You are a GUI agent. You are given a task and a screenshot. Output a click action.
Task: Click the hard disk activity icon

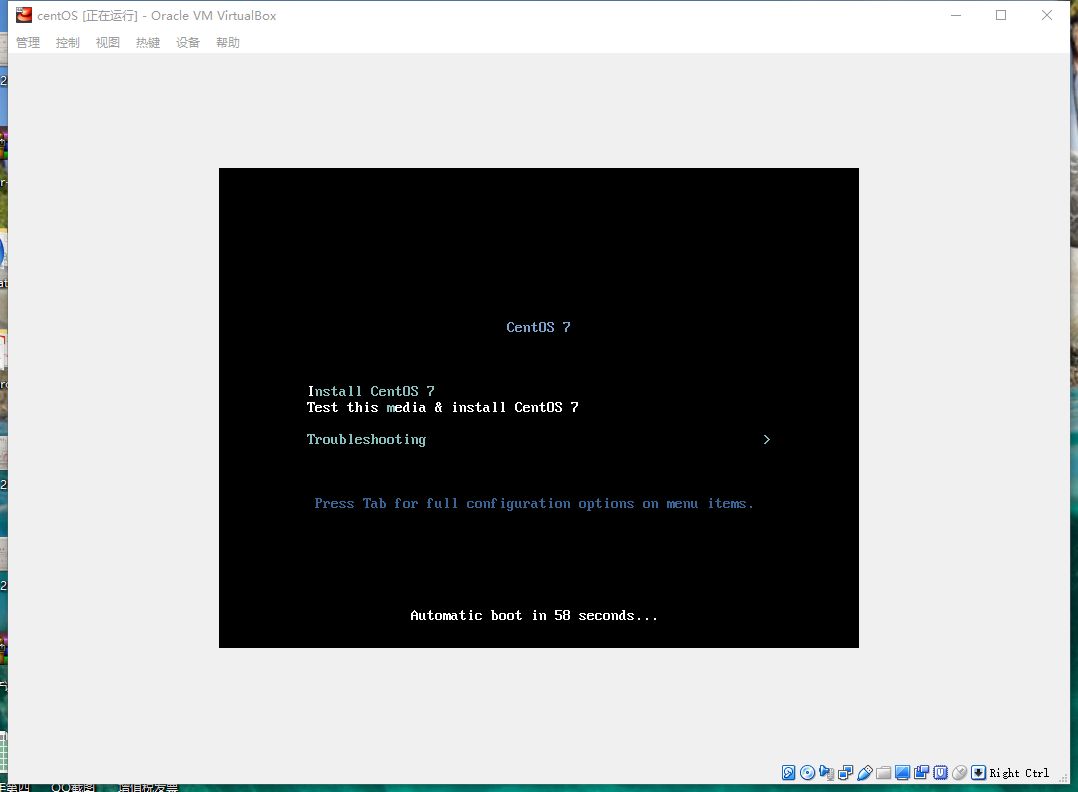point(788,773)
